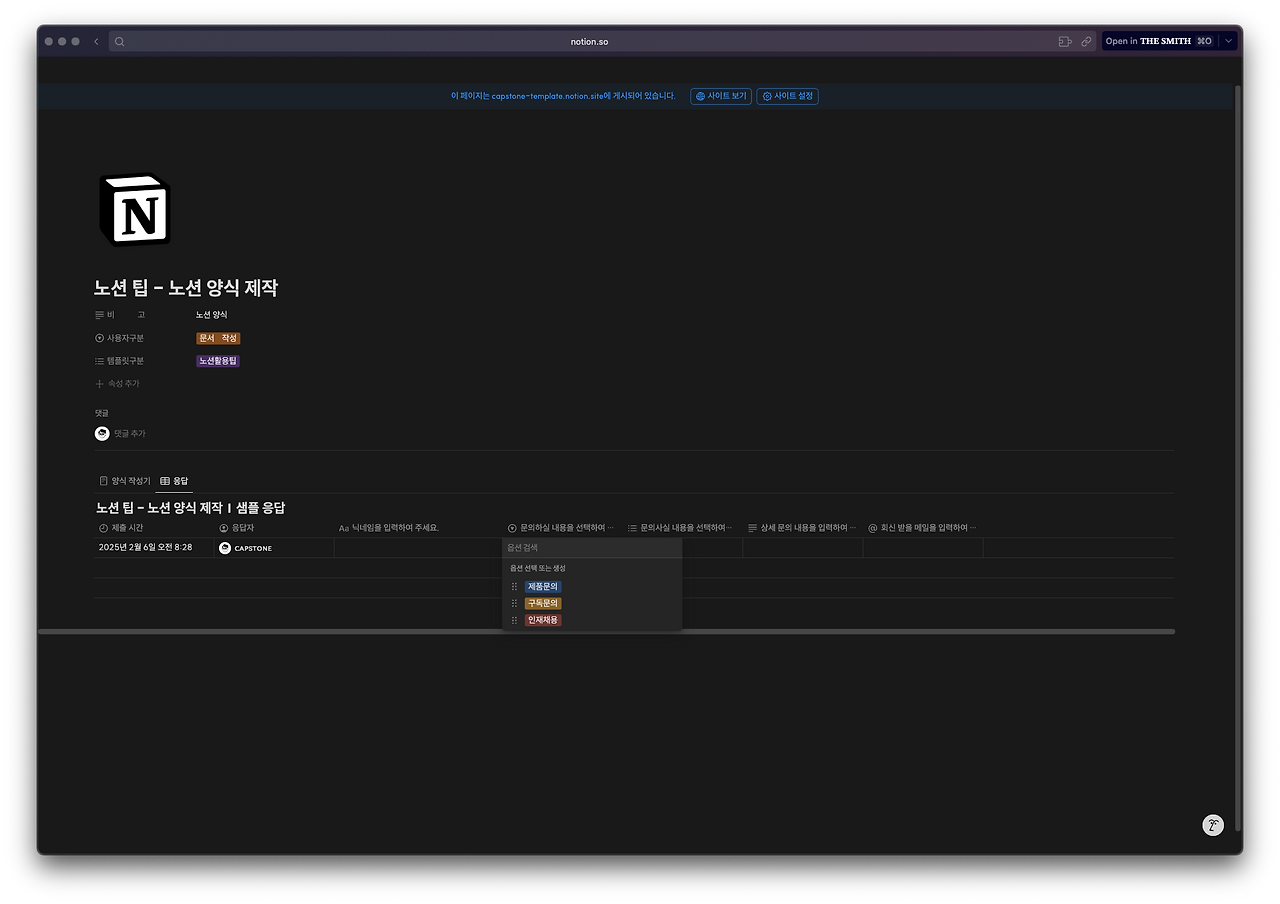Click the 옵션 선택 또는 생성 label

pyautogui.click(x=538, y=568)
